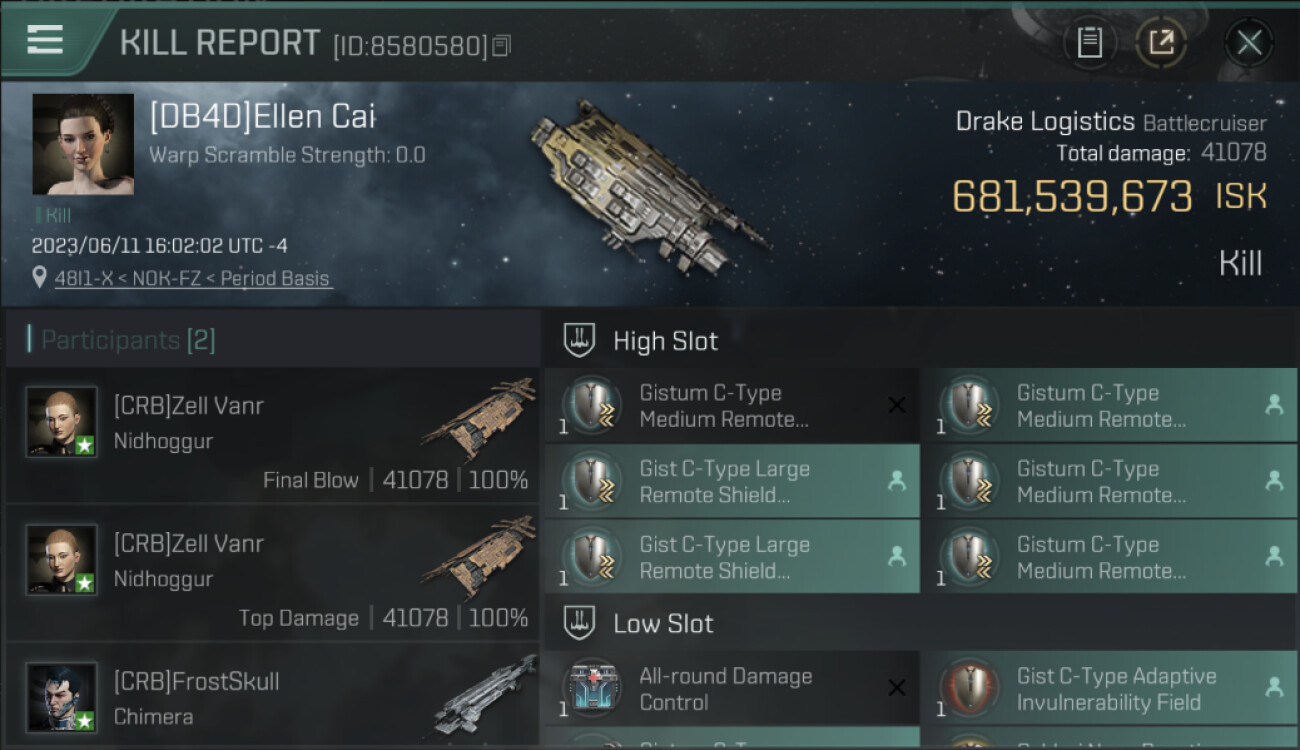Open the hamburger menu icon
Viewport: 1300px width, 750px height.
click(45, 40)
